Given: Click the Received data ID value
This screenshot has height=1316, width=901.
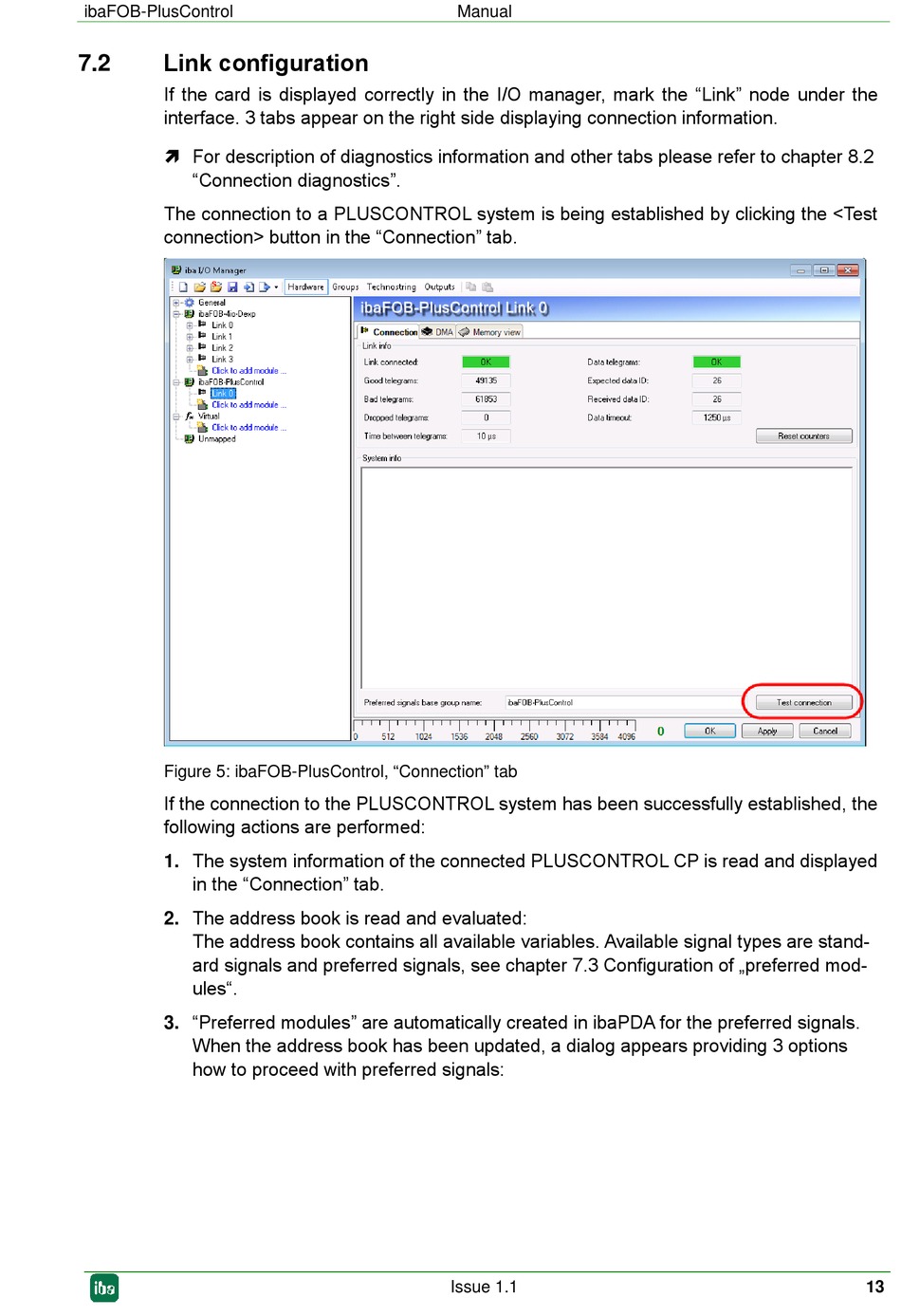Looking at the screenshot, I should [716, 399].
